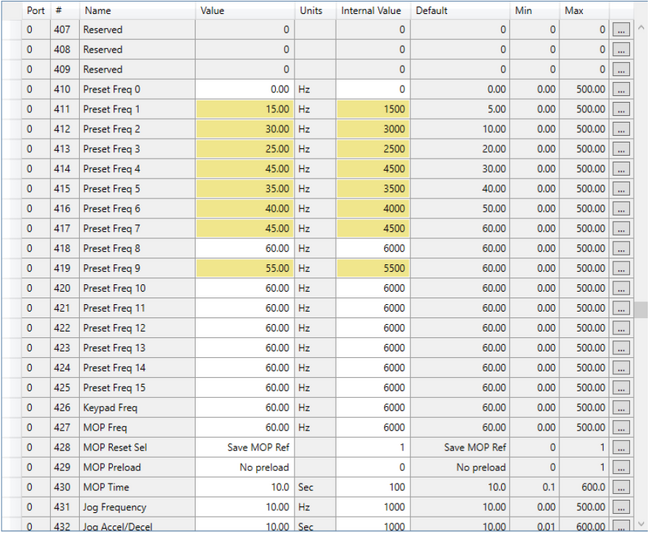The image size is (650, 533).
Task: Open the editor button for Preset Freq 1
Action: [x=621, y=109]
